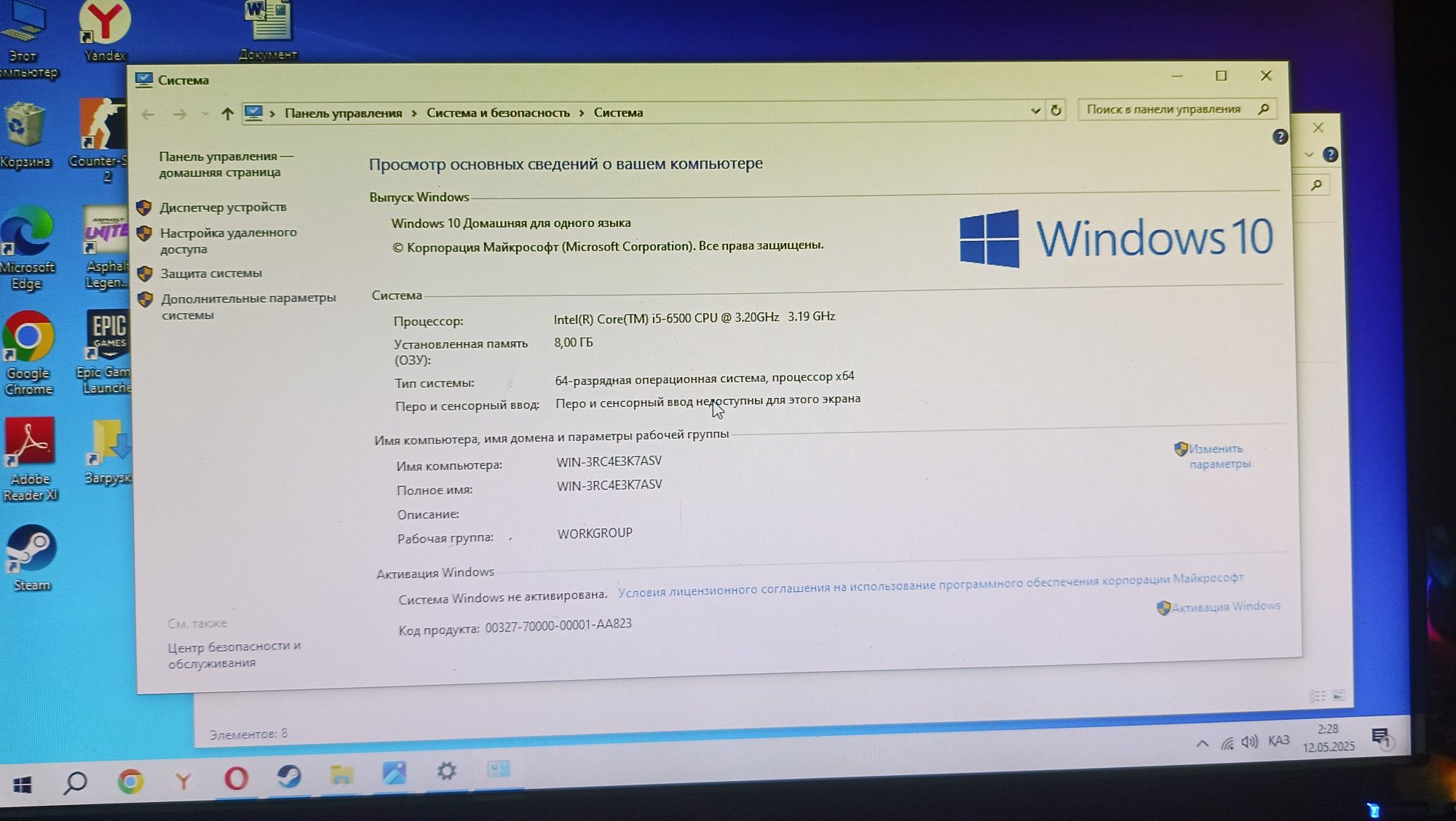The image size is (1456, 821).
Task: Open Counter-Strike 2 desktop shortcut
Action: [102, 140]
